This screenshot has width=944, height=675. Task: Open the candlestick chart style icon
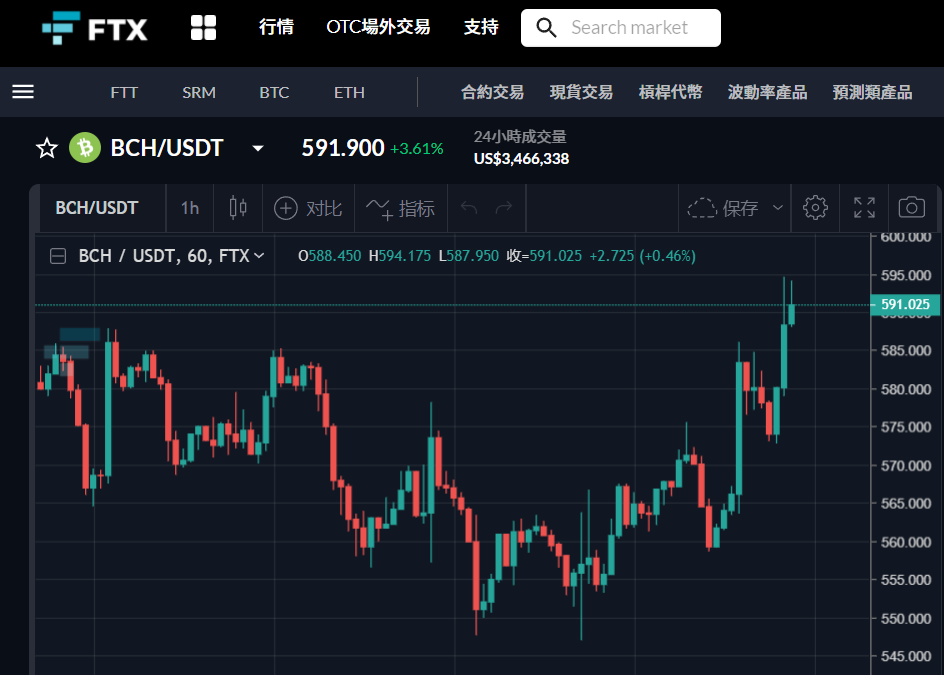tap(238, 208)
